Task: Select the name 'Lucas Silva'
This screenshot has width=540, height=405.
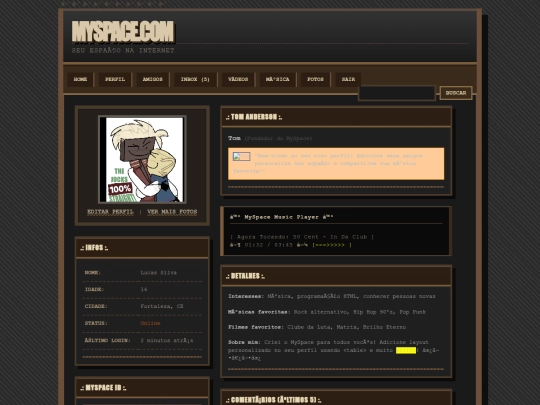Action: tap(158, 273)
